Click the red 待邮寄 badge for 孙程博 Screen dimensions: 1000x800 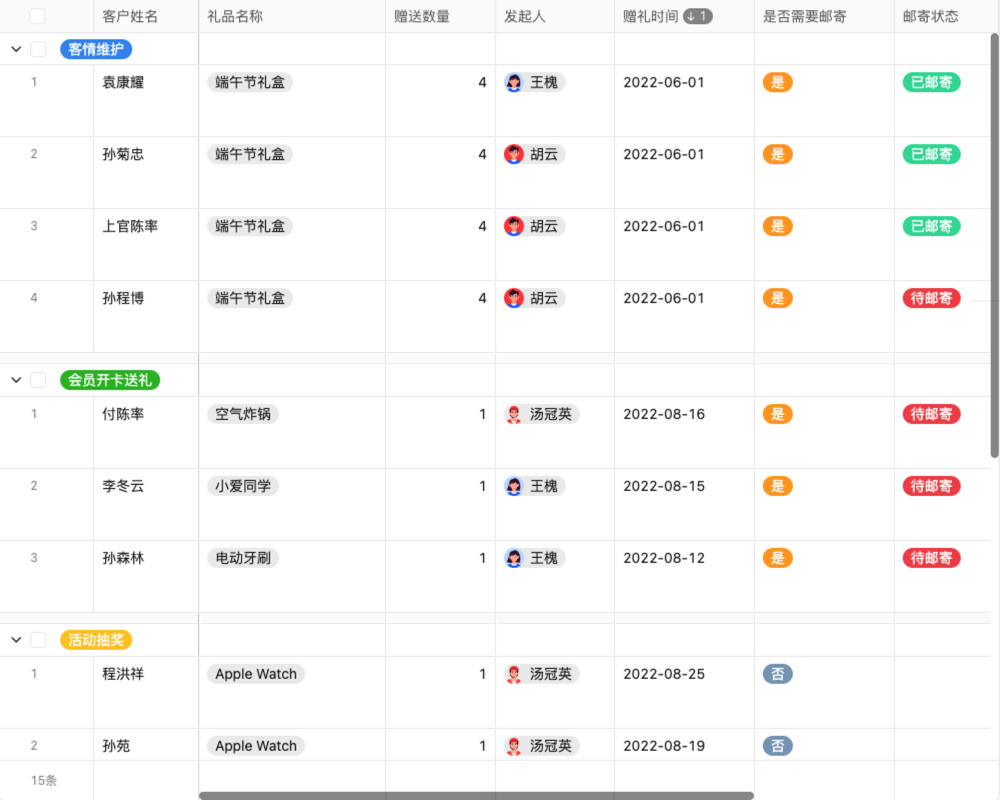pos(931,297)
